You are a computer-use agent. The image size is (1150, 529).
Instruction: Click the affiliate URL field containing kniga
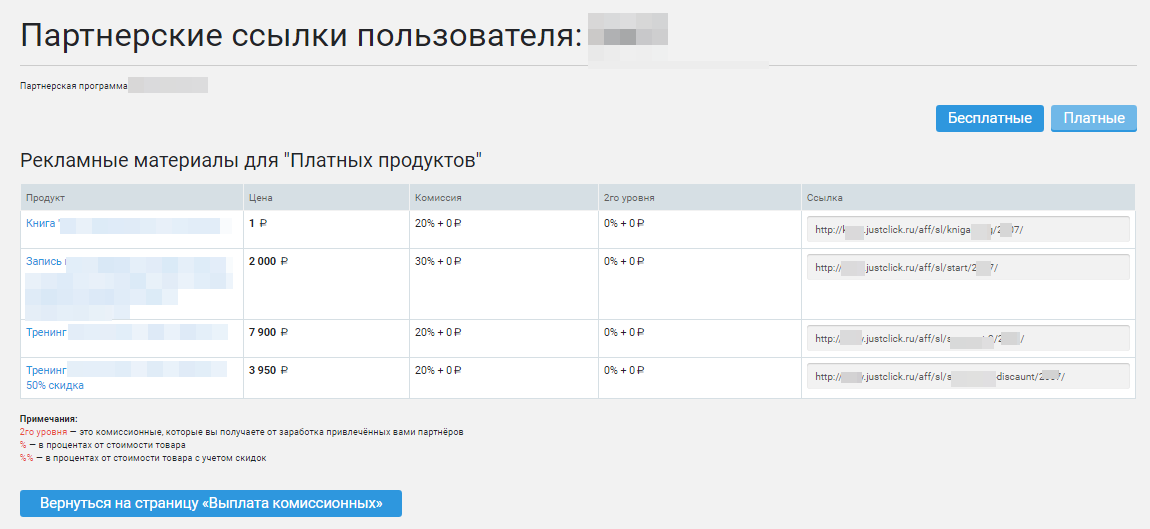coord(967,229)
